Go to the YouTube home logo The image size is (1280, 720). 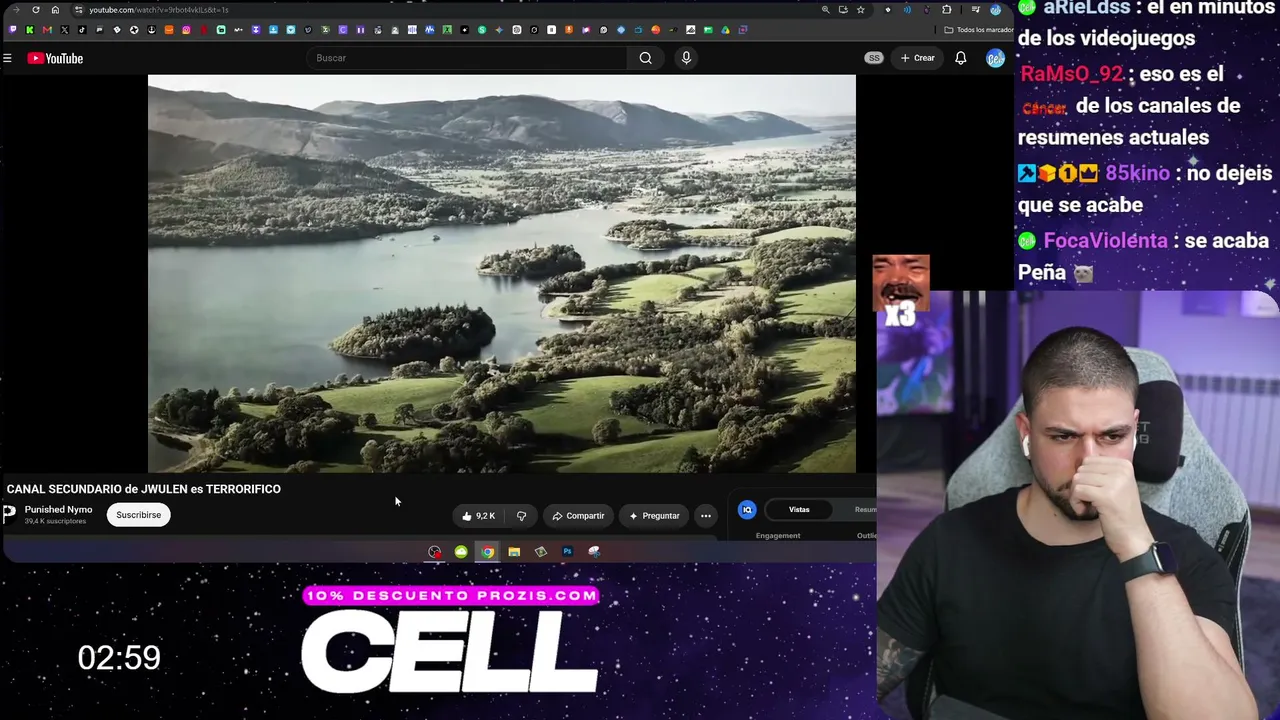click(x=55, y=58)
